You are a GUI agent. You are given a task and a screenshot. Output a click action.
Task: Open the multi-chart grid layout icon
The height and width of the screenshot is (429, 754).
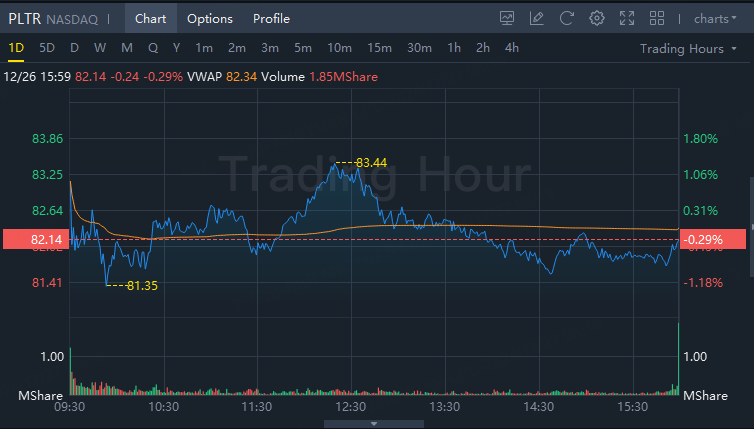pos(657,18)
